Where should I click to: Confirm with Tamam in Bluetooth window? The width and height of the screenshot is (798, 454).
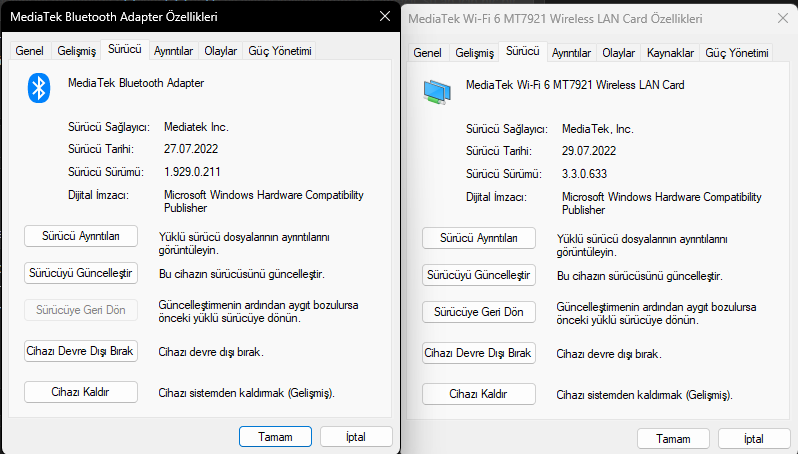click(x=275, y=437)
